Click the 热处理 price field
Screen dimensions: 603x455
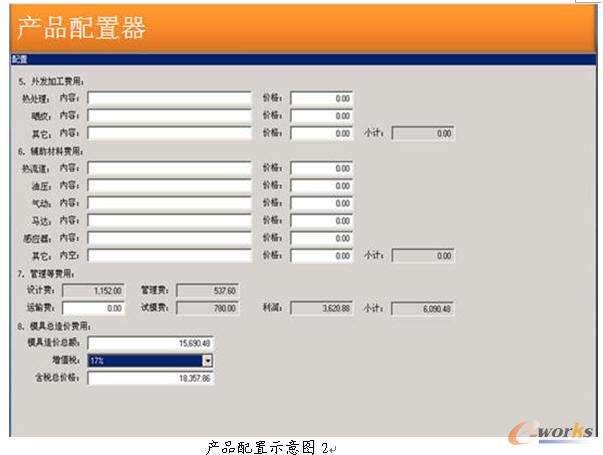(x=321, y=98)
